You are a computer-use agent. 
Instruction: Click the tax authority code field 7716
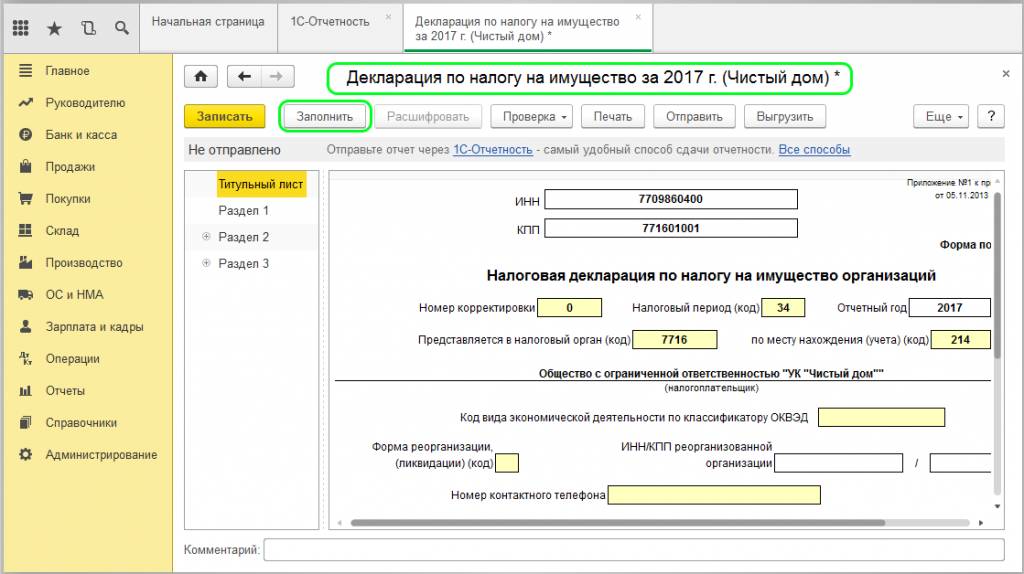675,340
